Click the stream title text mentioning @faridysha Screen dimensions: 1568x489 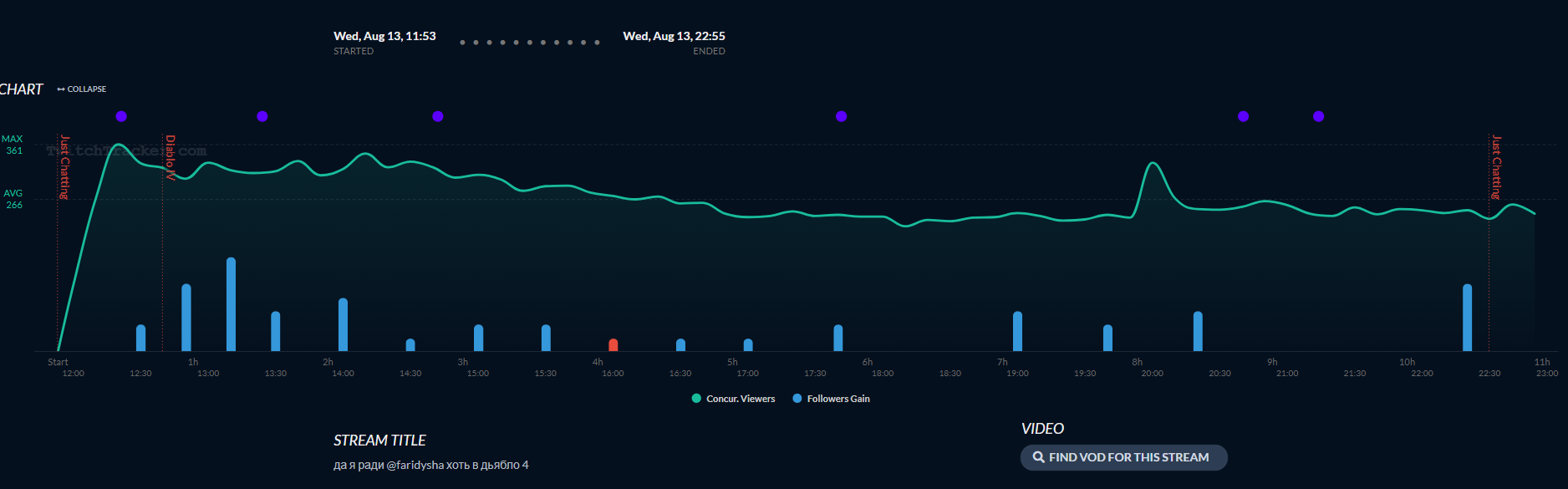pyautogui.click(x=431, y=465)
